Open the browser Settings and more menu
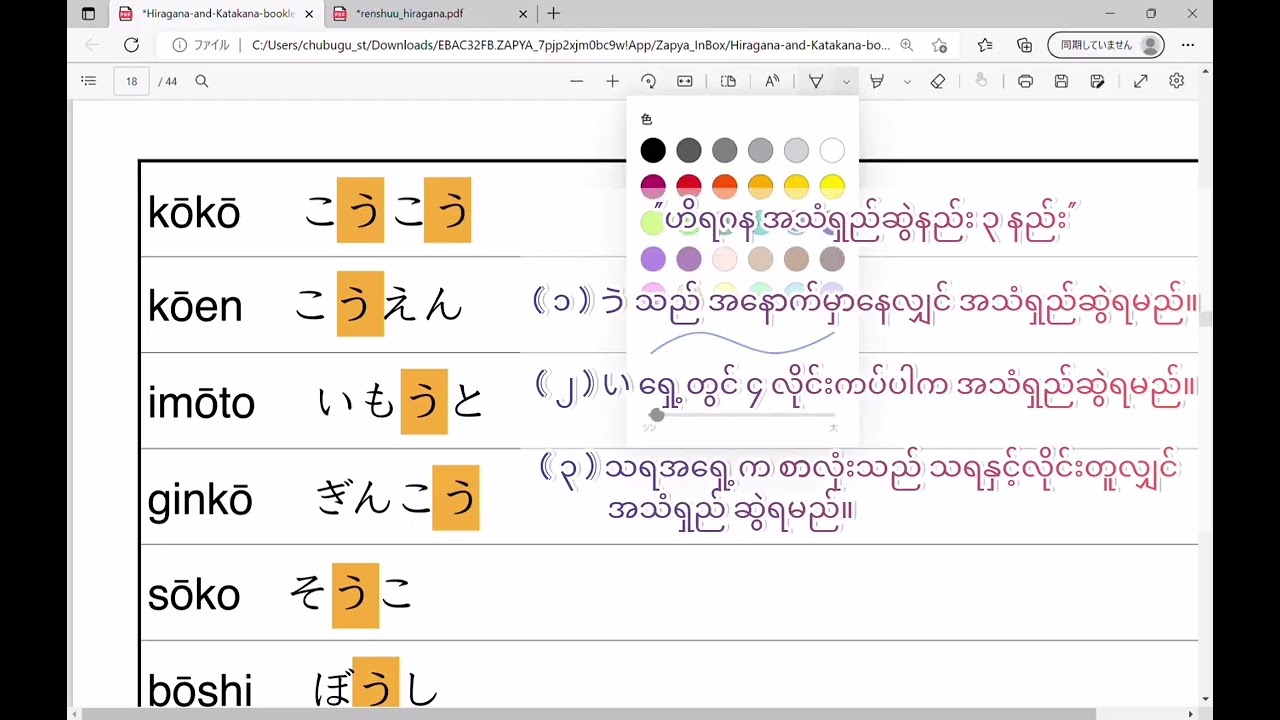 click(1188, 45)
